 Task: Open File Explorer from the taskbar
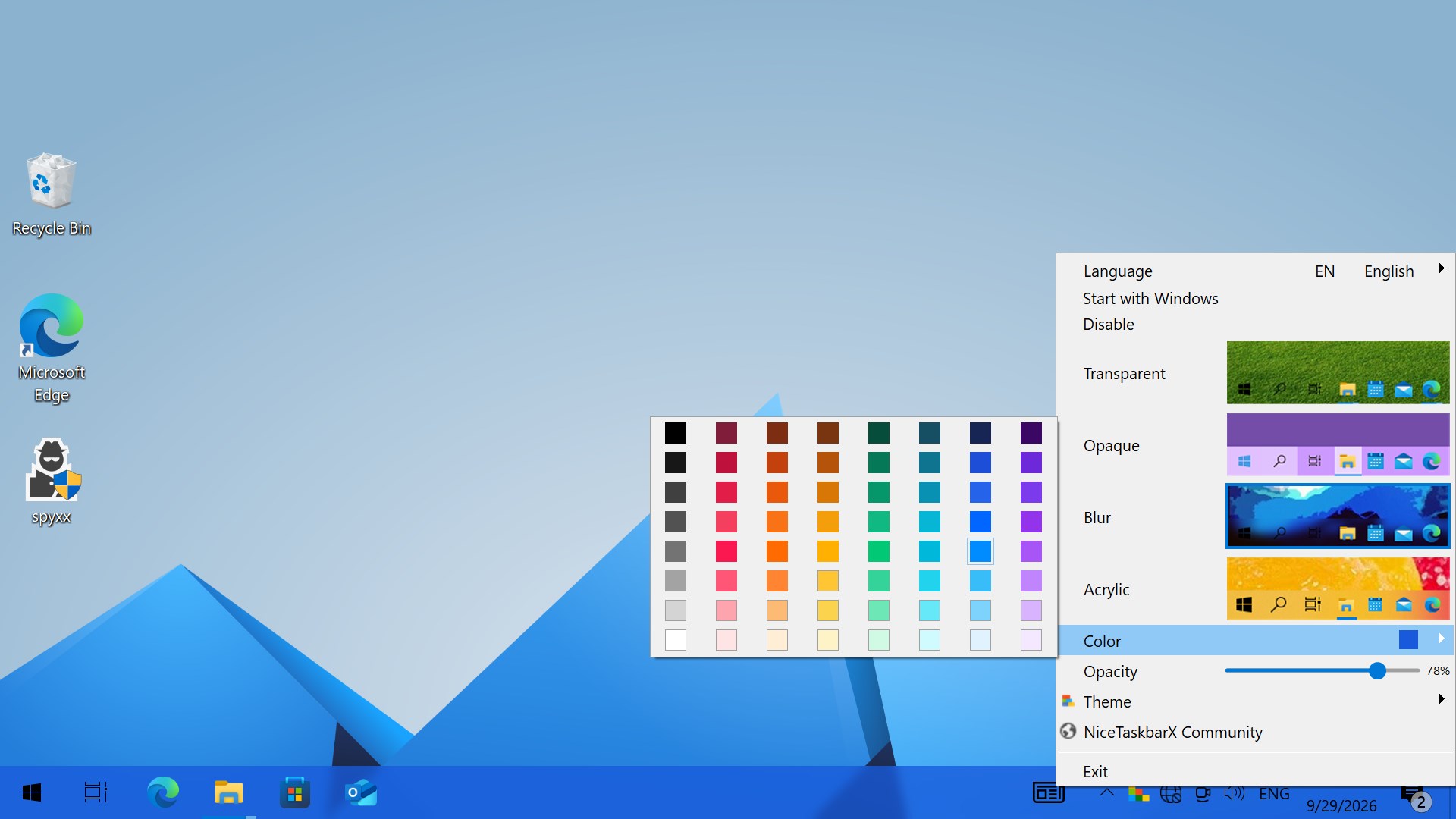(x=228, y=792)
